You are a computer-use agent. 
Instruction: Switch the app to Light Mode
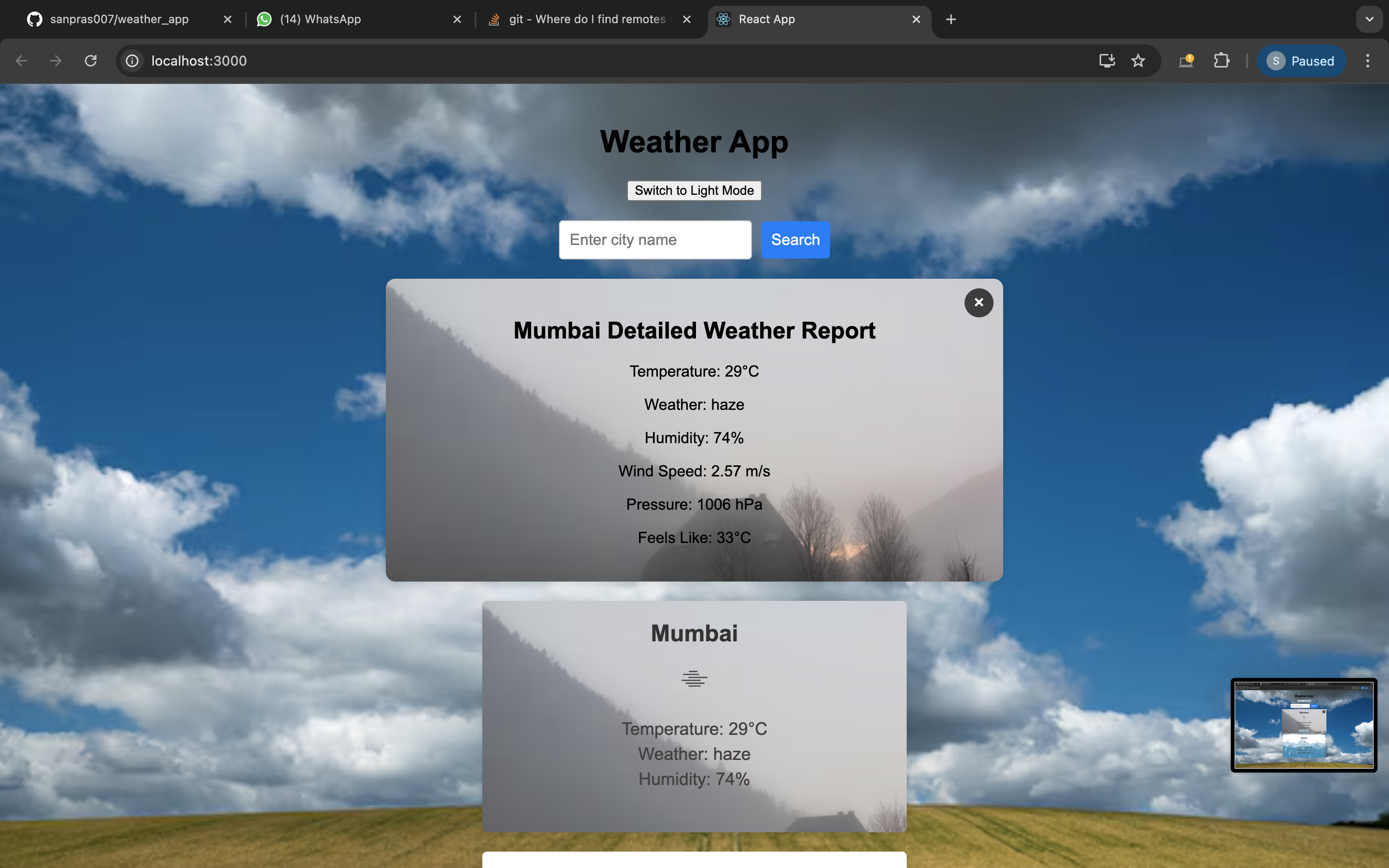(x=694, y=190)
